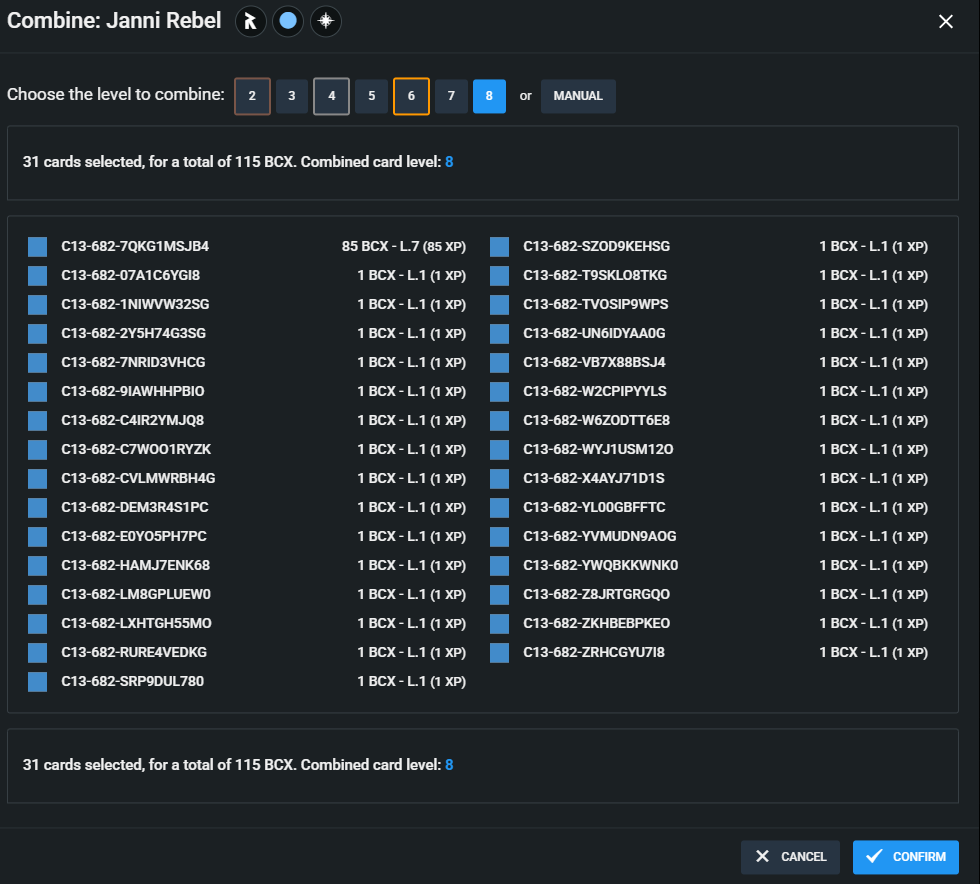This screenshot has height=884, width=980.
Task: Untick card C13-682-HAMJ7ENK68
Action: [38, 566]
